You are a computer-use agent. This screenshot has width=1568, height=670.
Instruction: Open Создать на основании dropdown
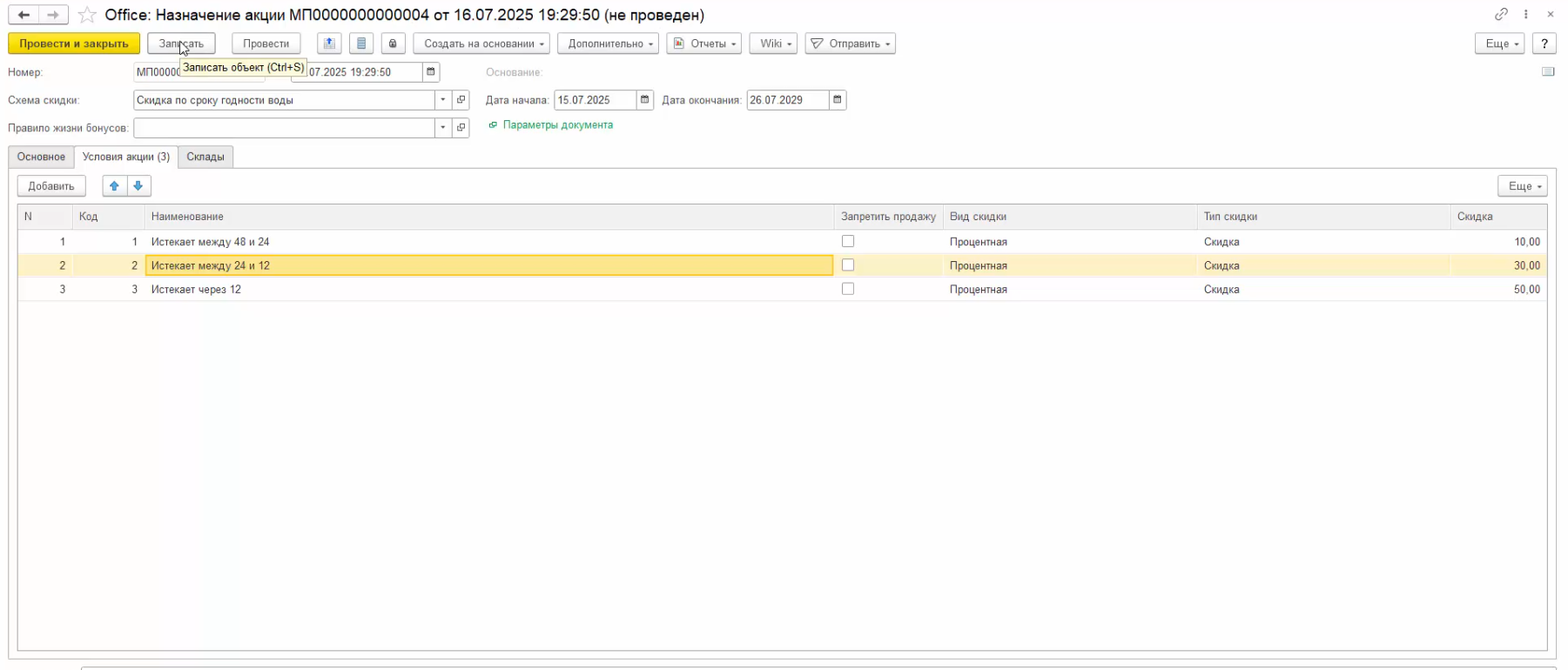(481, 44)
